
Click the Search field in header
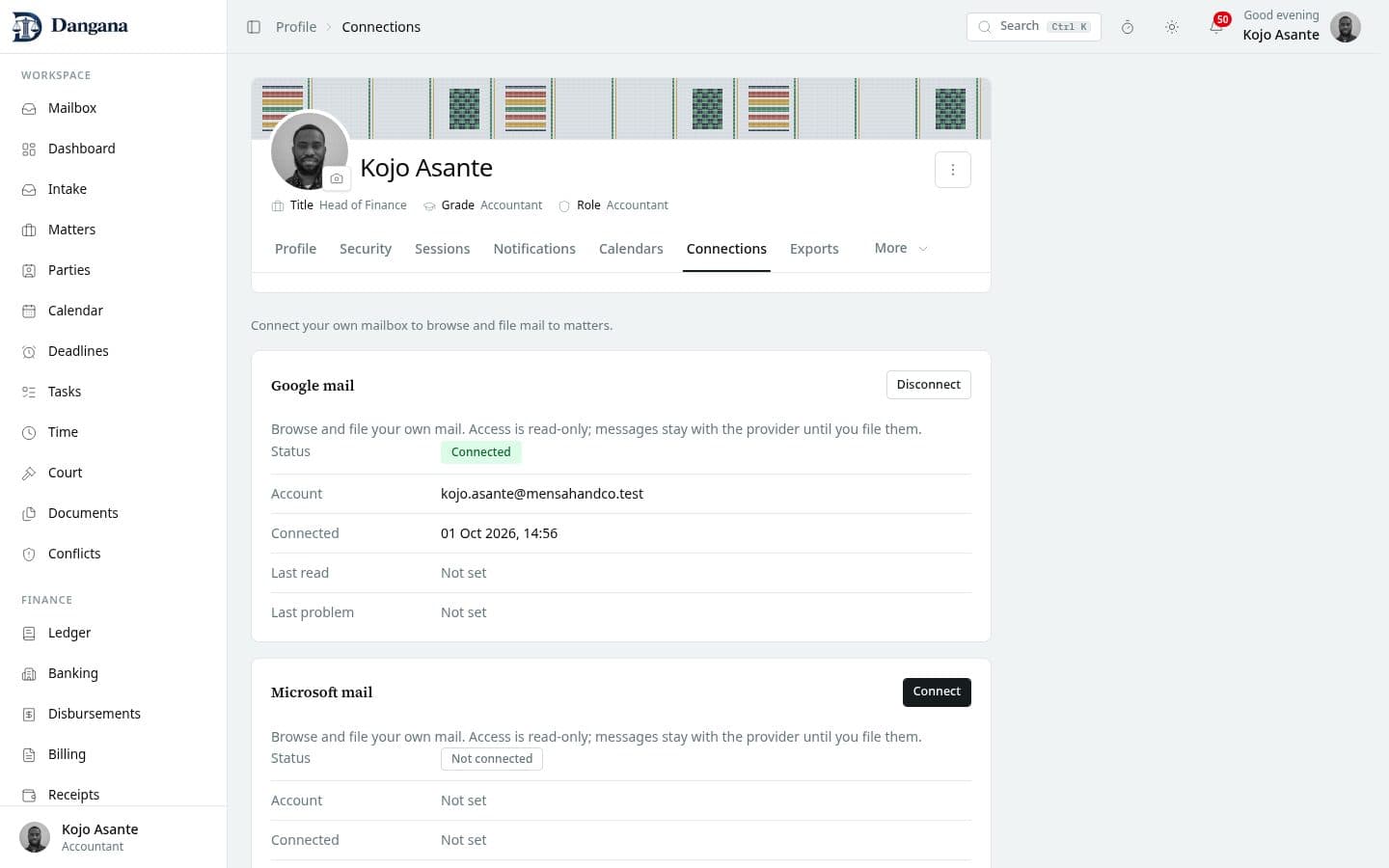(1033, 27)
